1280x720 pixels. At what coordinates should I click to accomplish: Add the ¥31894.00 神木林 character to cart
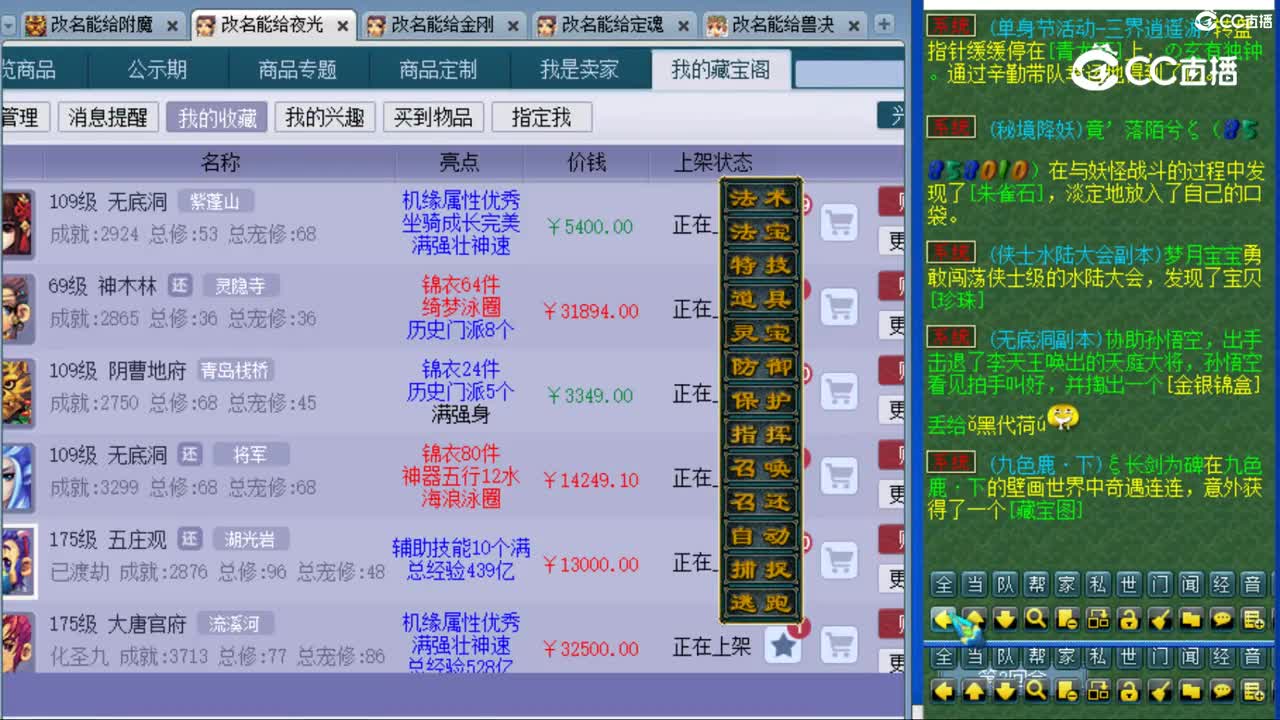click(839, 307)
